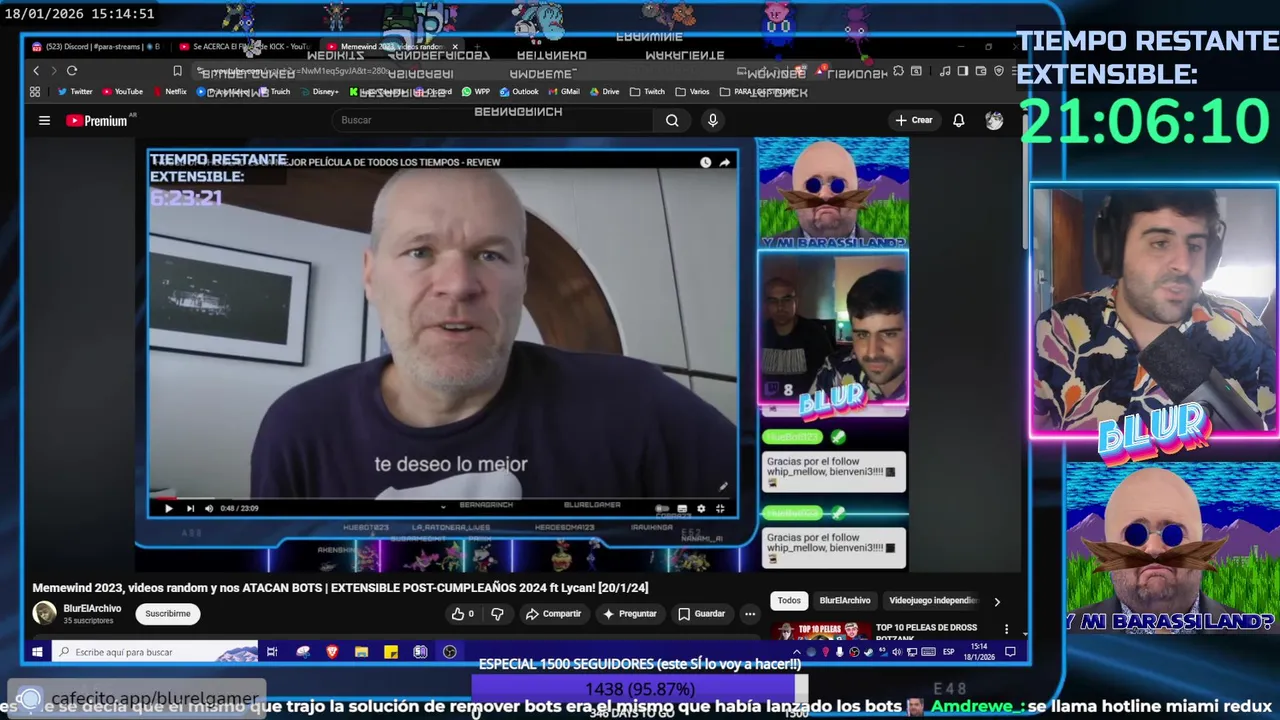Screen dimensions: 1280x720
Task: Click the Buscar search field
Action: click(x=493, y=120)
